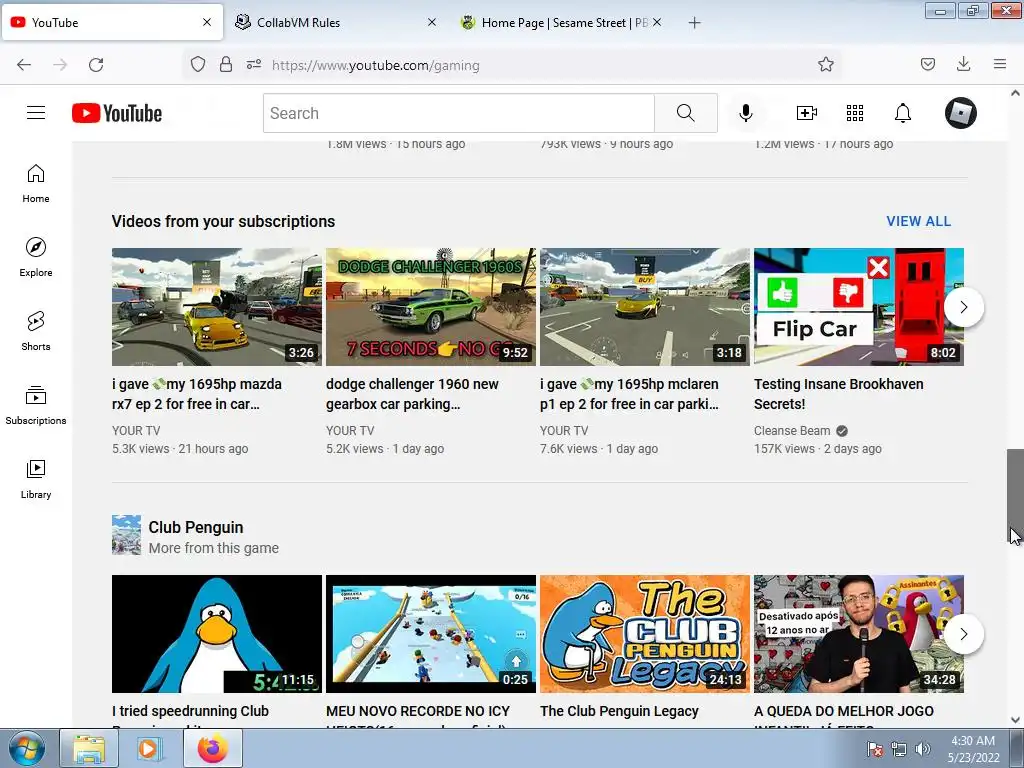Close the CollabVM Rules tab
1024x768 pixels.
pyautogui.click(x=432, y=22)
